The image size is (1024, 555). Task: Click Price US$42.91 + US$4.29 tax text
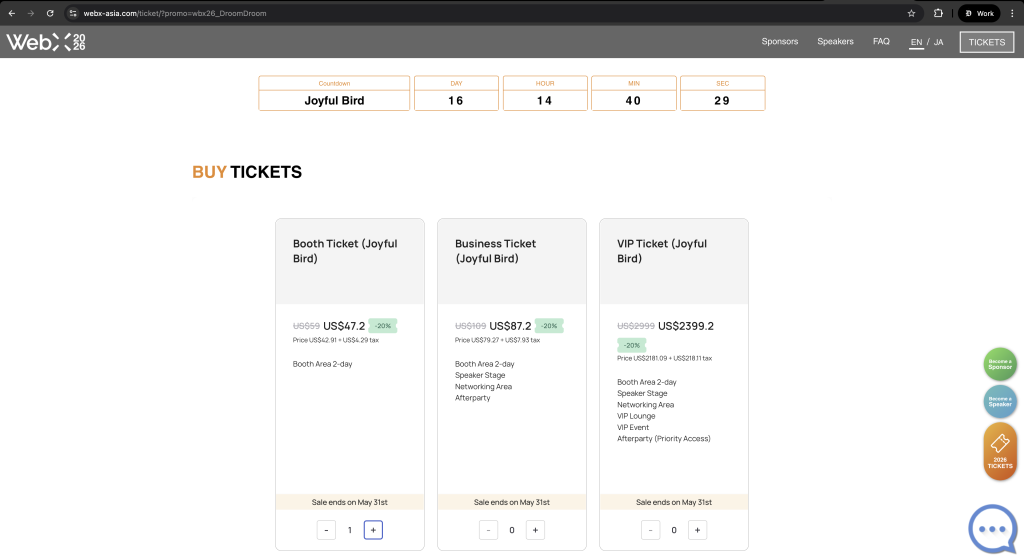point(336,340)
